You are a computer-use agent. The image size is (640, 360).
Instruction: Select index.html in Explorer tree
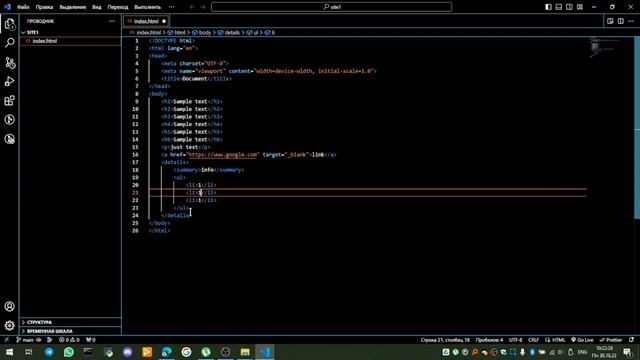70,41
